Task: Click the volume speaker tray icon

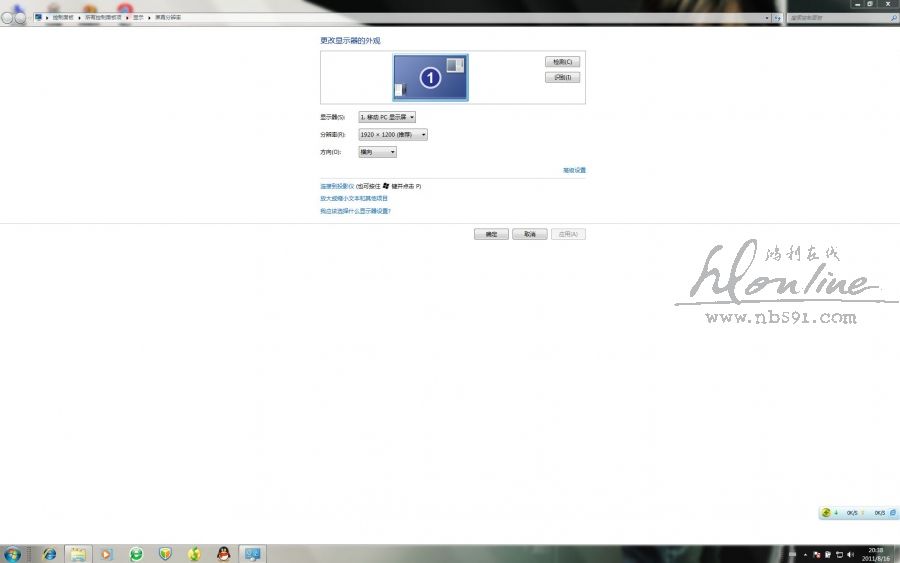Action: click(x=851, y=554)
